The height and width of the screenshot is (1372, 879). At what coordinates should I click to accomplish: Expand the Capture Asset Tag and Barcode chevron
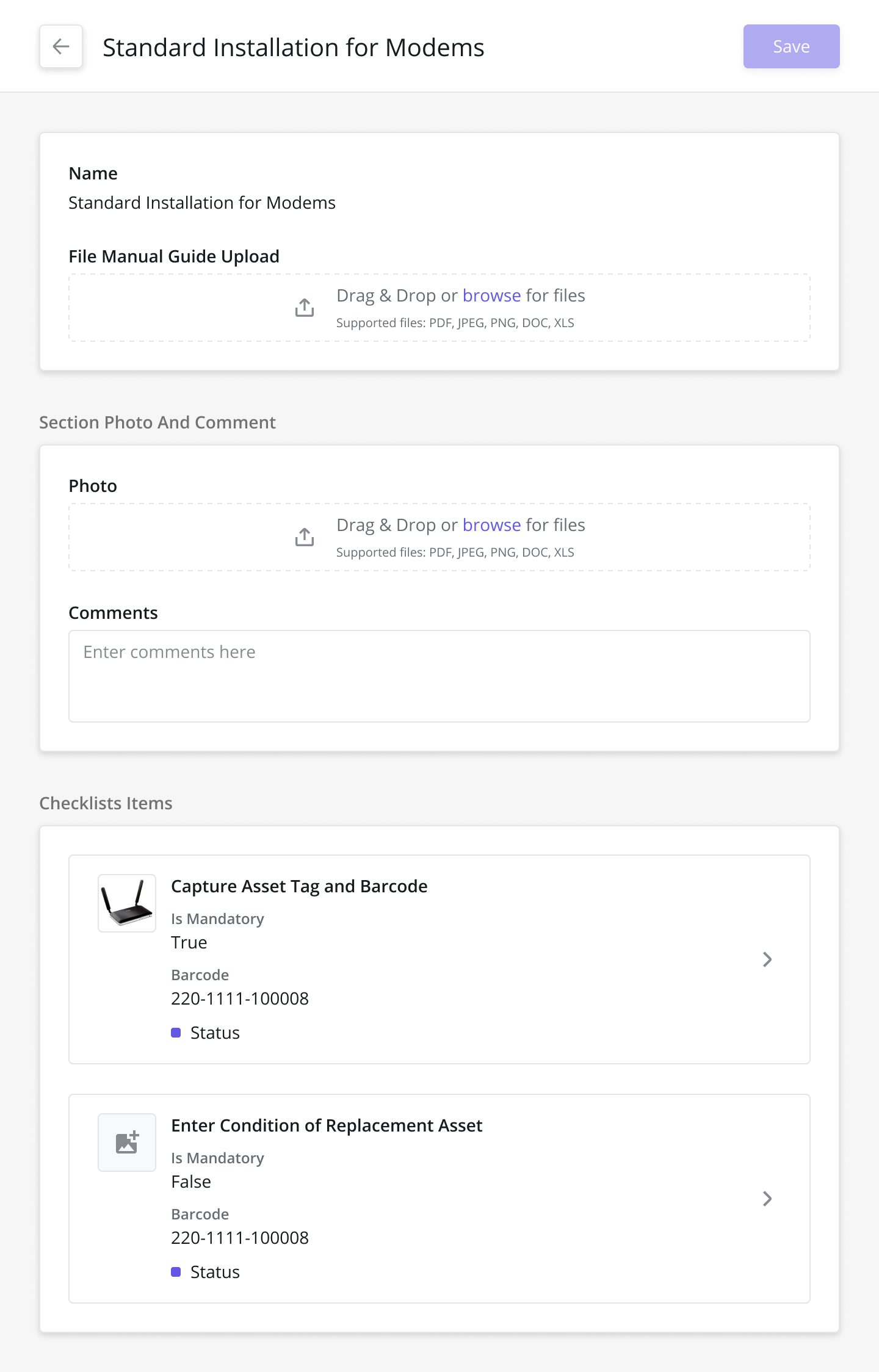(x=767, y=959)
